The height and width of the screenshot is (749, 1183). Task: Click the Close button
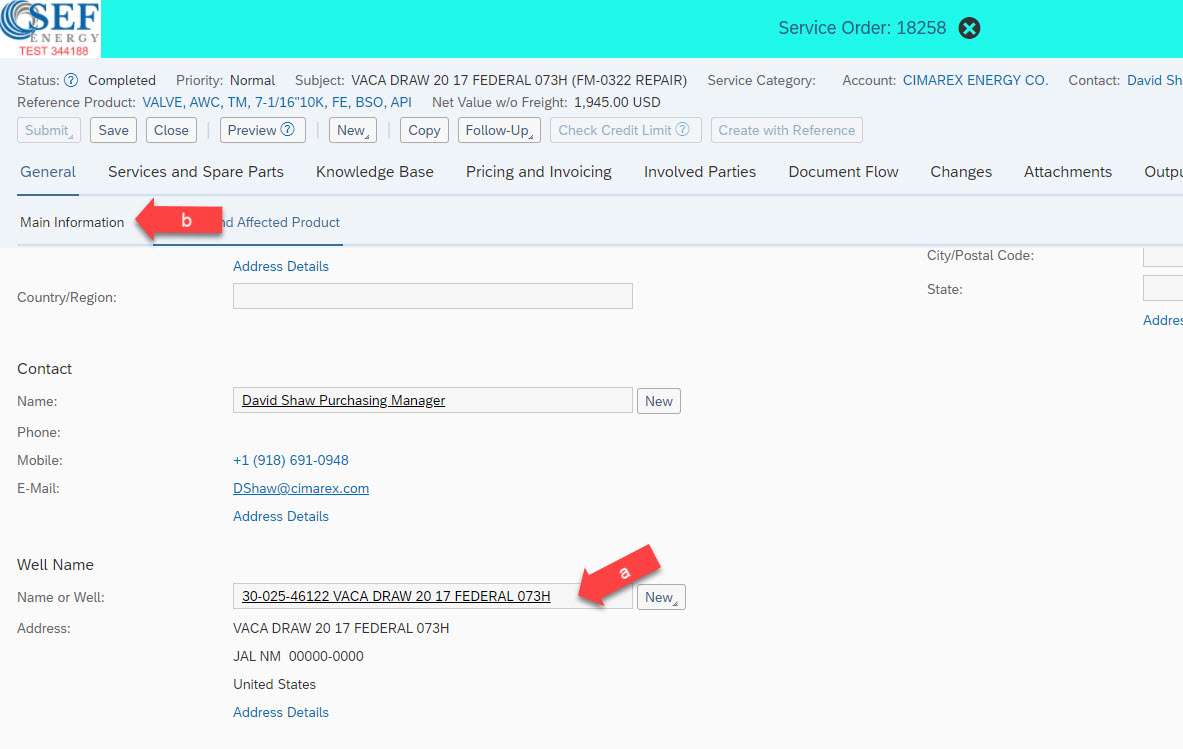click(171, 130)
